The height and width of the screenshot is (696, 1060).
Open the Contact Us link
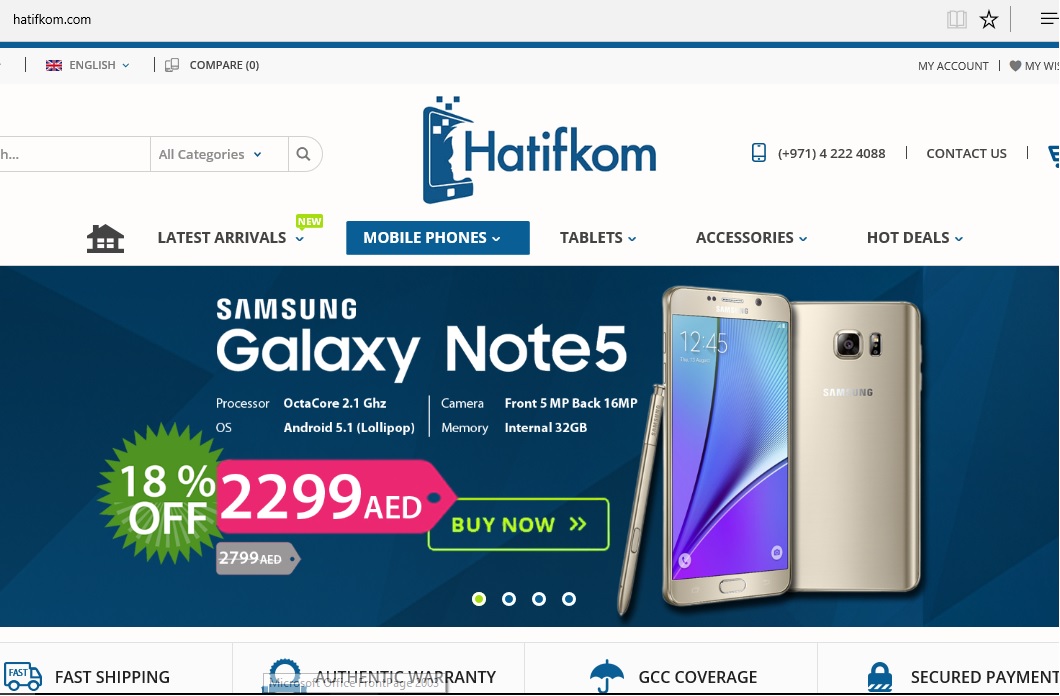pyautogui.click(x=966, y=153)
